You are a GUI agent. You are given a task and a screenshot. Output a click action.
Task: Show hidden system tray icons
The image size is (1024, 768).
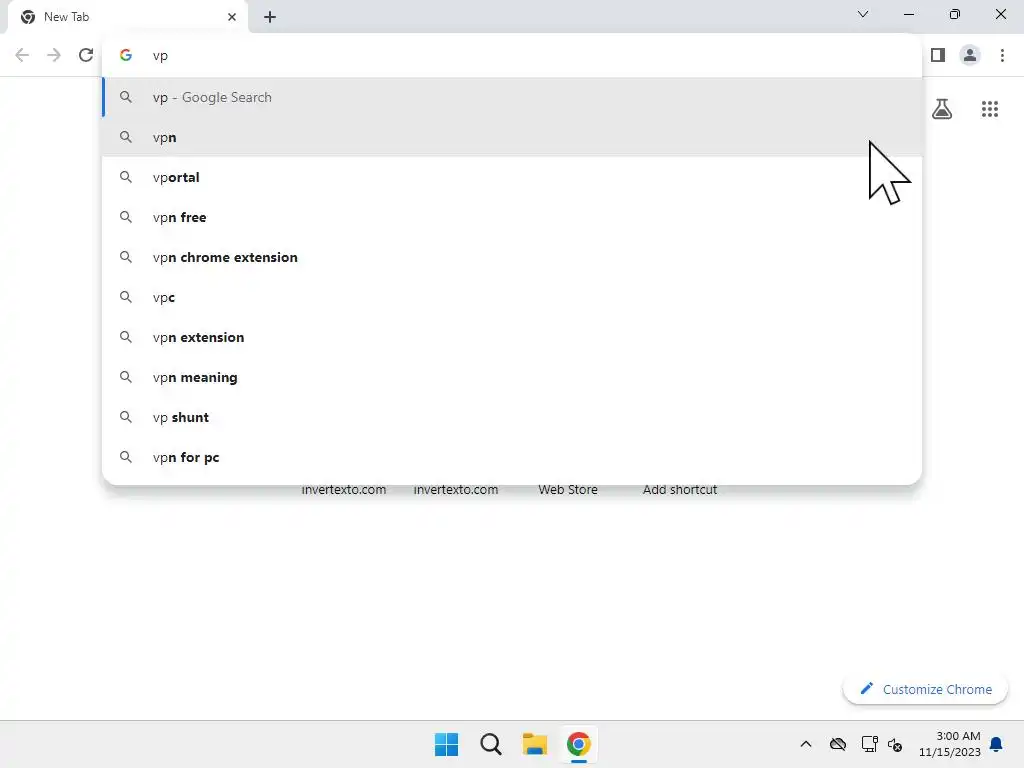pos(806,744)
